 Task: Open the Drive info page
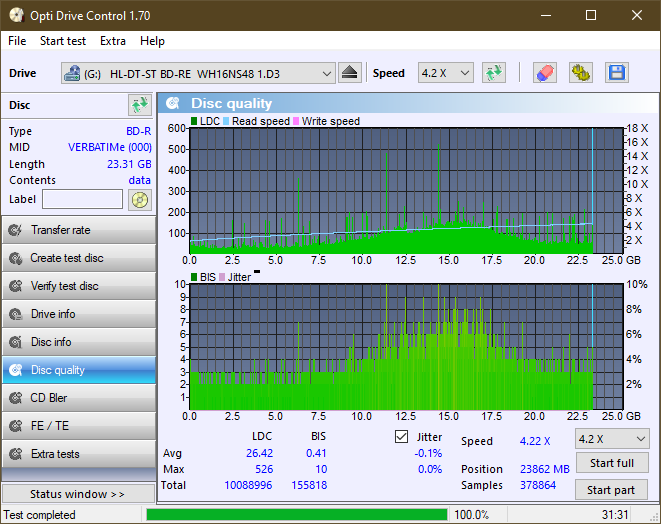79,314
